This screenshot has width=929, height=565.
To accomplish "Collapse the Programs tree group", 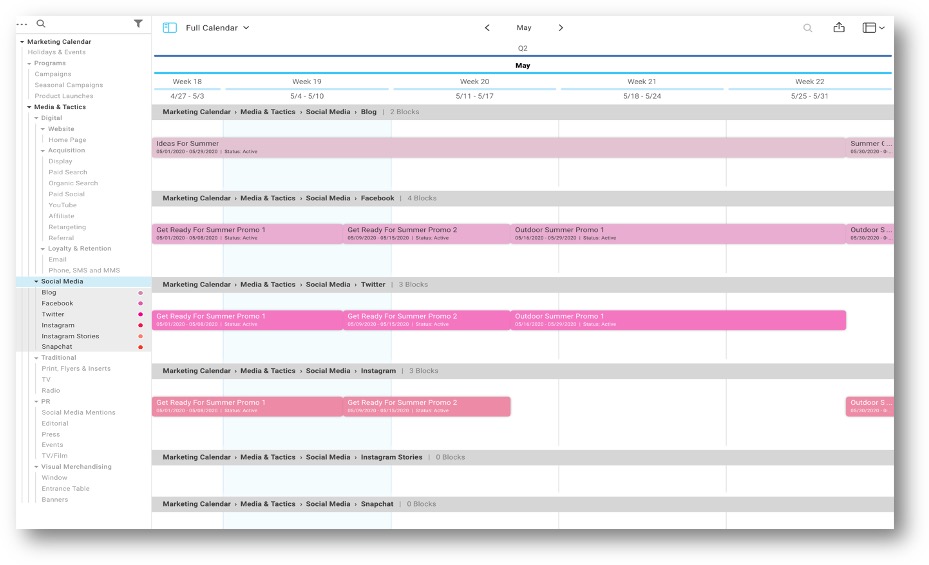I will click(x=30, y=63).
